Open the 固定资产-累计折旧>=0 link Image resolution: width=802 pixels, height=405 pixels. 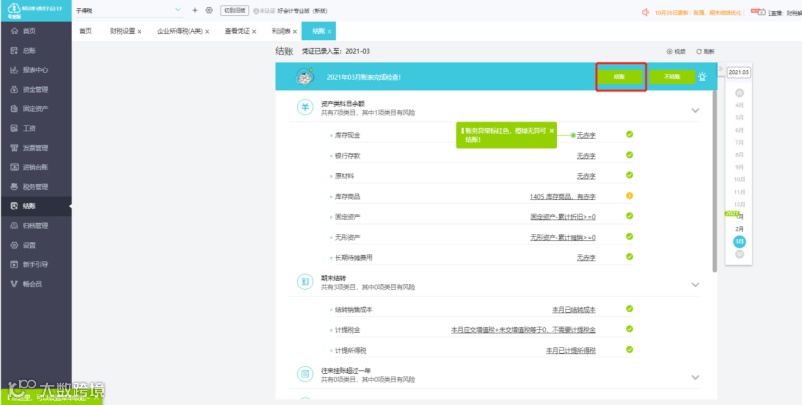click(x=563, y=217)
